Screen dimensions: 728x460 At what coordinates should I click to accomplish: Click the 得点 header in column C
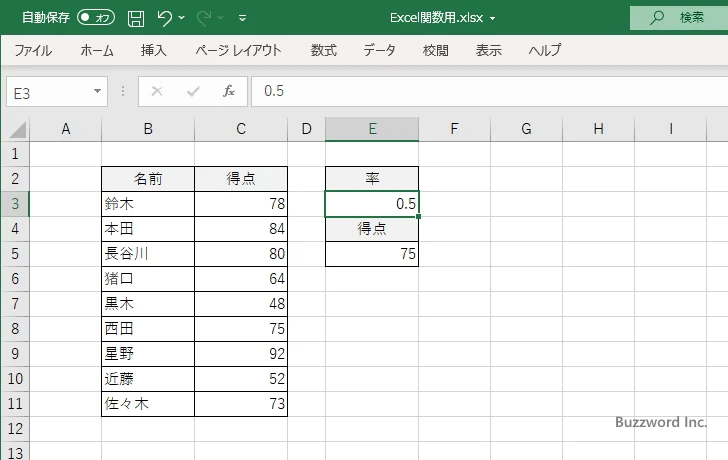point(241,179)
